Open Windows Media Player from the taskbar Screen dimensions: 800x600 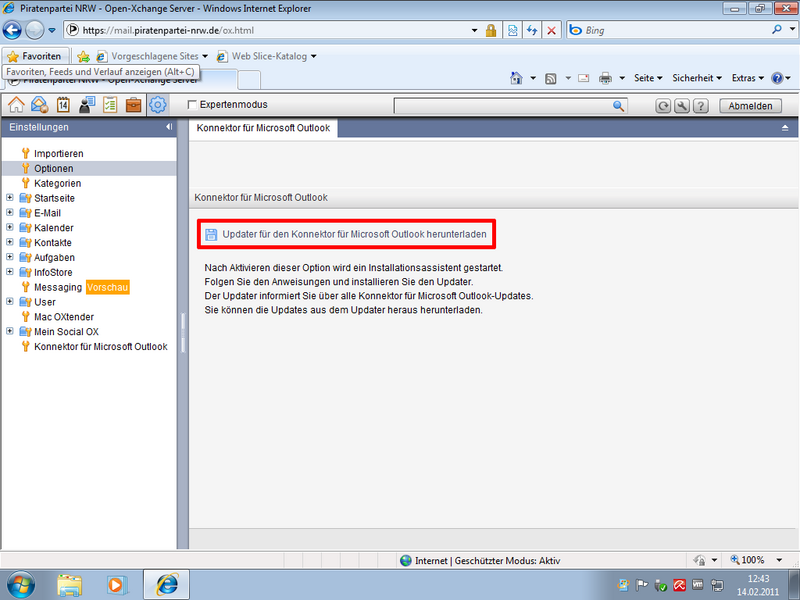pos(115,585)
